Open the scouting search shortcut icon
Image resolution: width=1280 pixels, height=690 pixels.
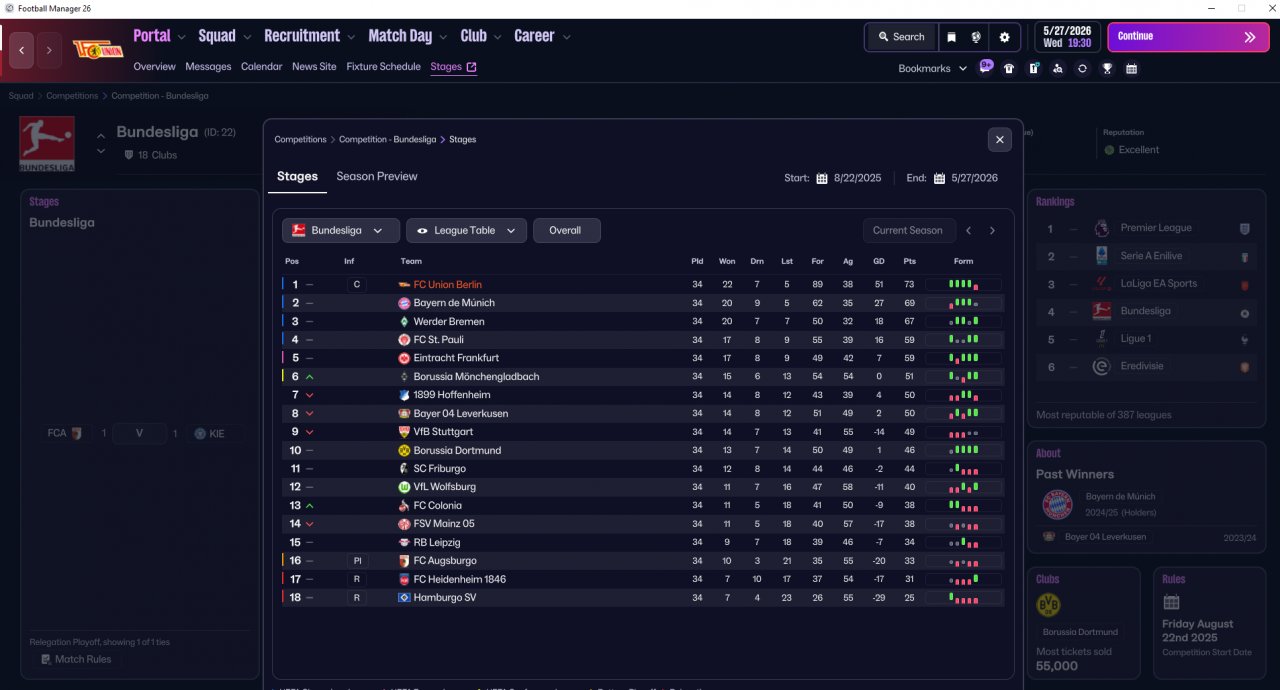pos(1058,69)
